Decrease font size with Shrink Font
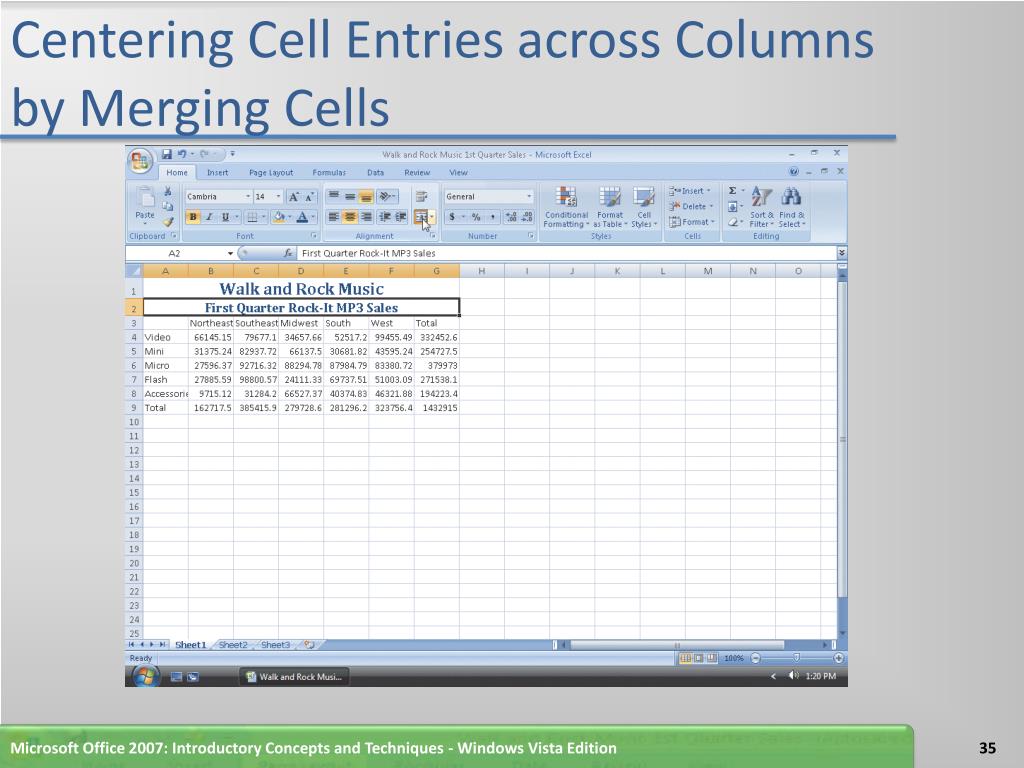This screenshot has width=1024, height=768. 310,197
